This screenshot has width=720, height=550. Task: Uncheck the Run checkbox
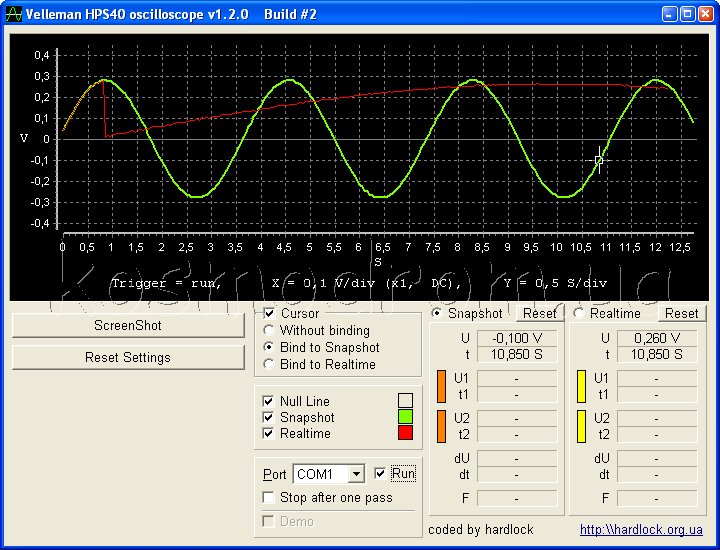click(380, 474)
